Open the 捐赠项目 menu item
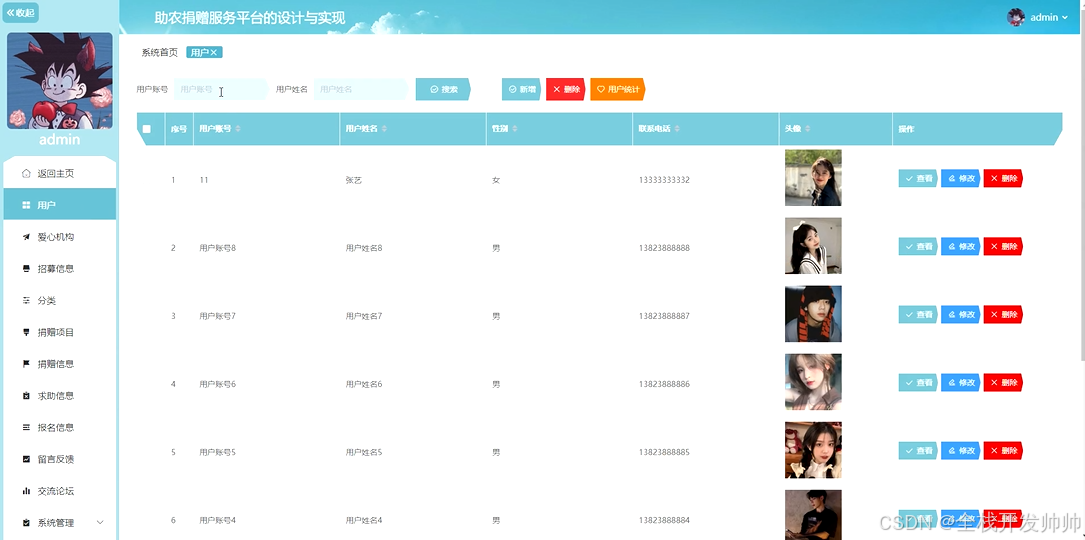The width and height of the screenshot is (1085, 540). point(60,332)
